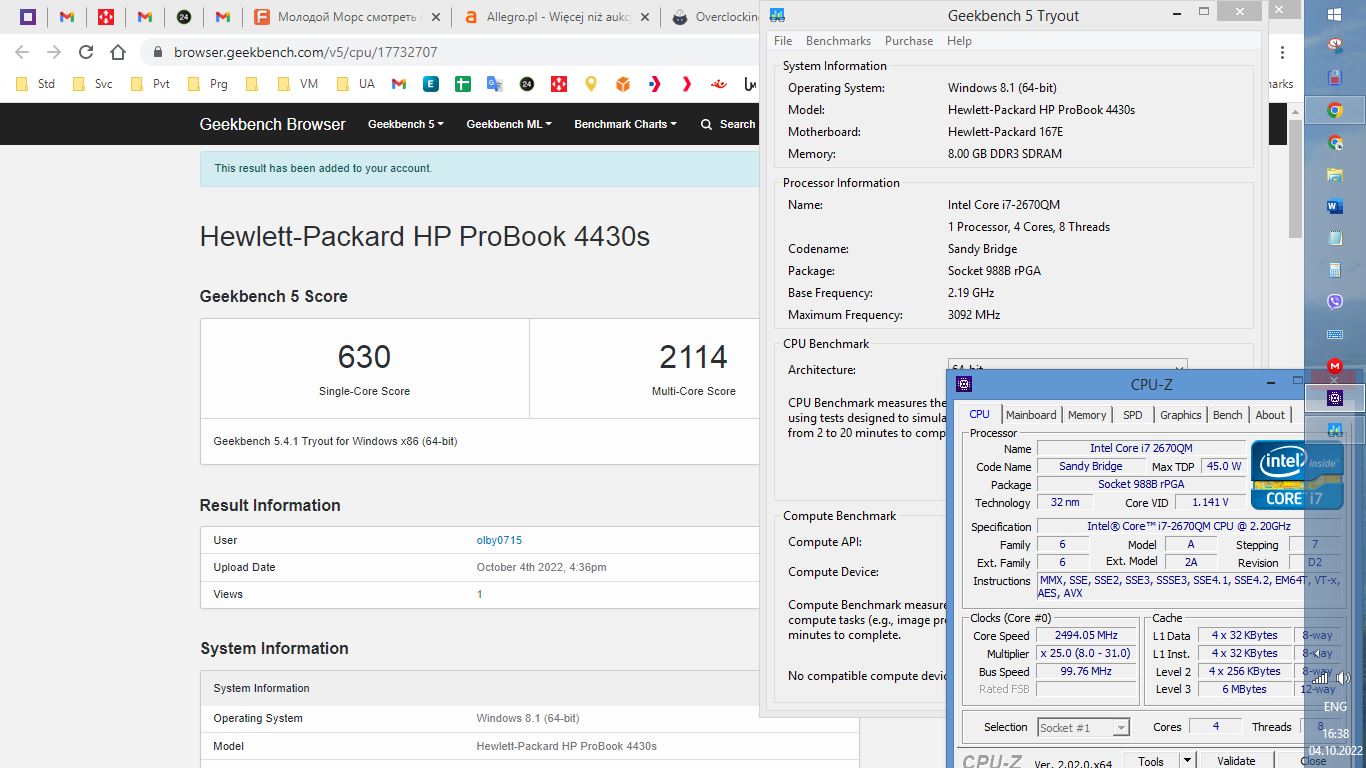Screen dimensions: 1366x768
Task: Click the Intel Core i7 logo in CPU-Z
Action: (x=1297, y=475)
